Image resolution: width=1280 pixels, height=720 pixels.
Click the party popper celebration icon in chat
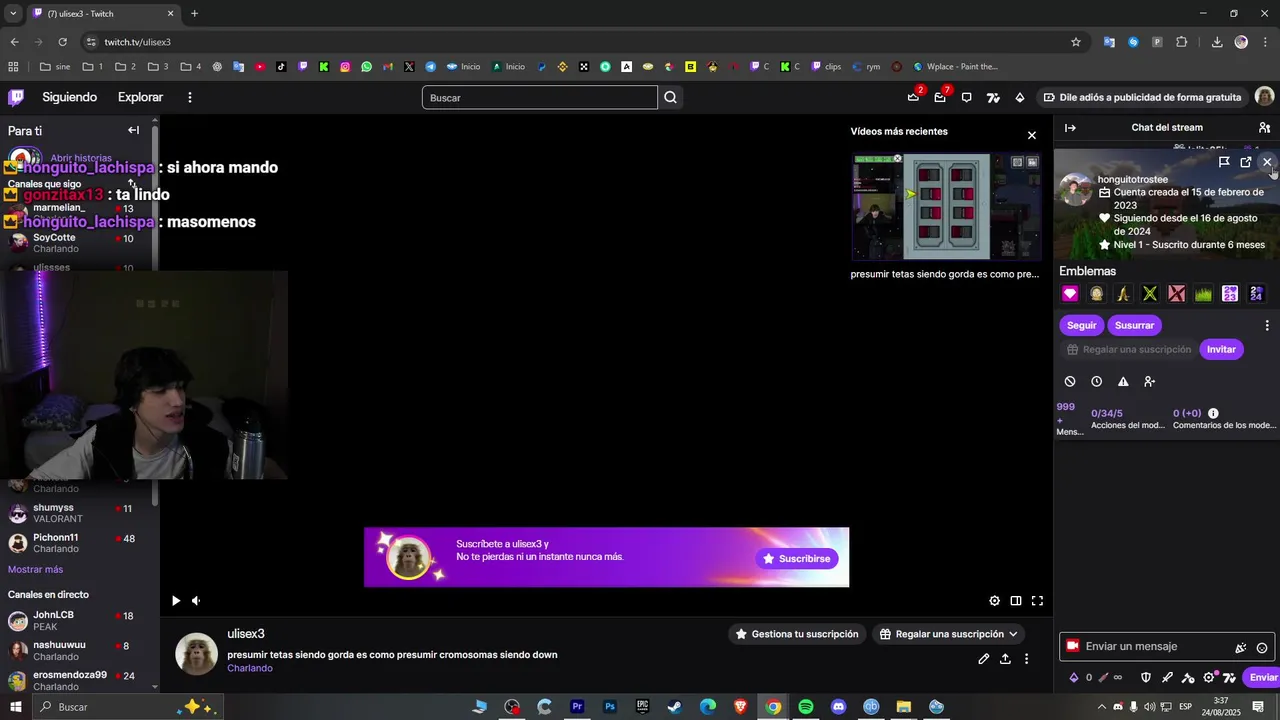click(1241, 647)
